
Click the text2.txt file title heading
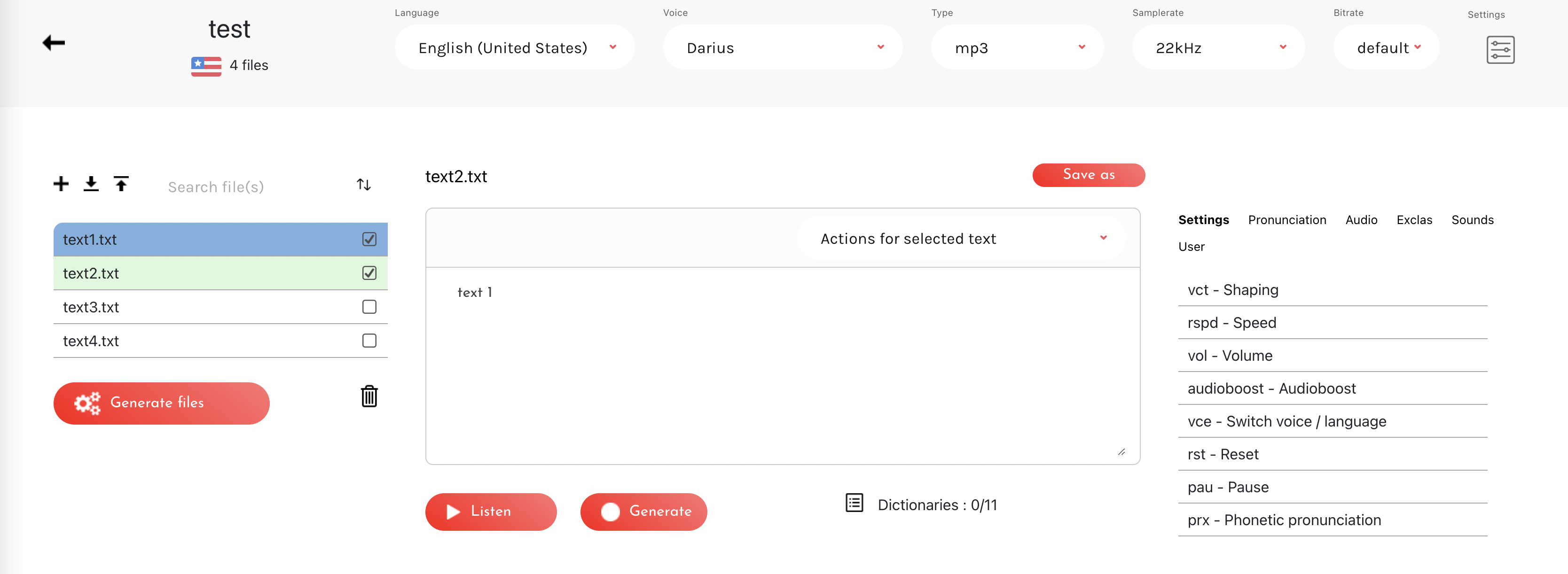pos(456,176)
